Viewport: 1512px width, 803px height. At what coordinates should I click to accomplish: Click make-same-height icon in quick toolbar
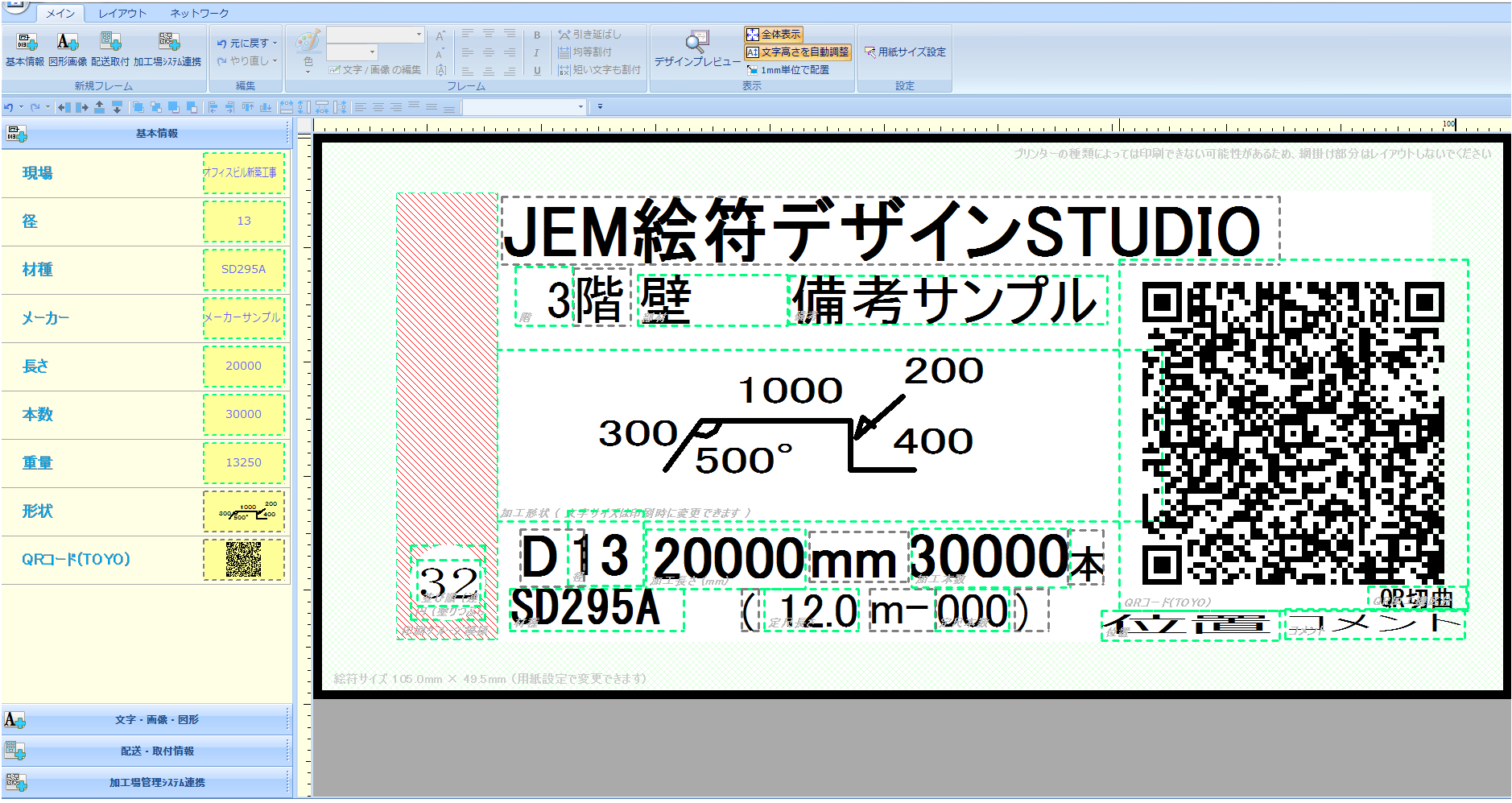point(304,106)
